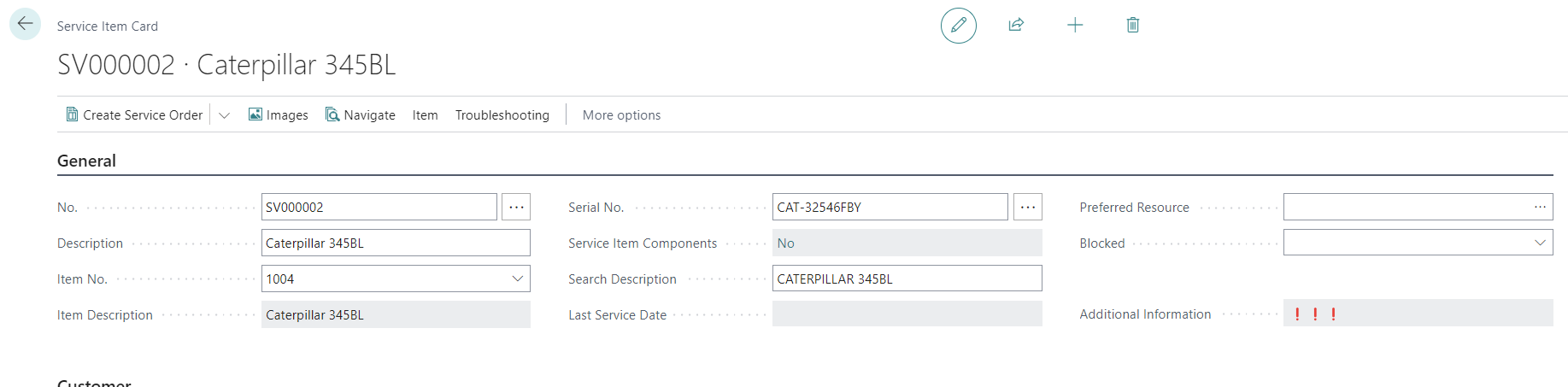Click the red Additional Information exclamation marks
The height and width of the screenshot is (387, 1568).
[x=1315, y=314]
